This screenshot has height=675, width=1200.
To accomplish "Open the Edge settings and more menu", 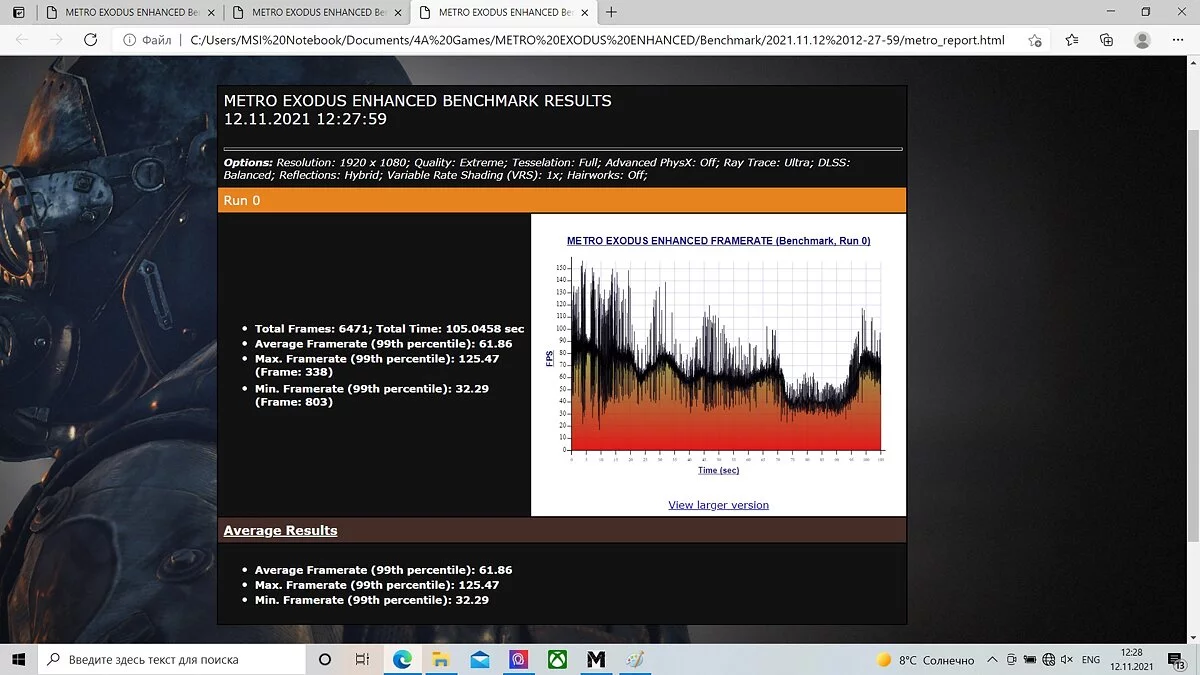I will click(1177, 40).
